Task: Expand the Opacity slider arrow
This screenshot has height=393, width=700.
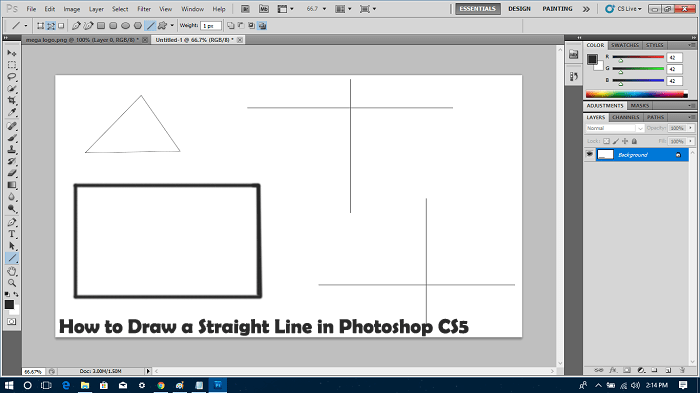Action: (x=690, y=128)
